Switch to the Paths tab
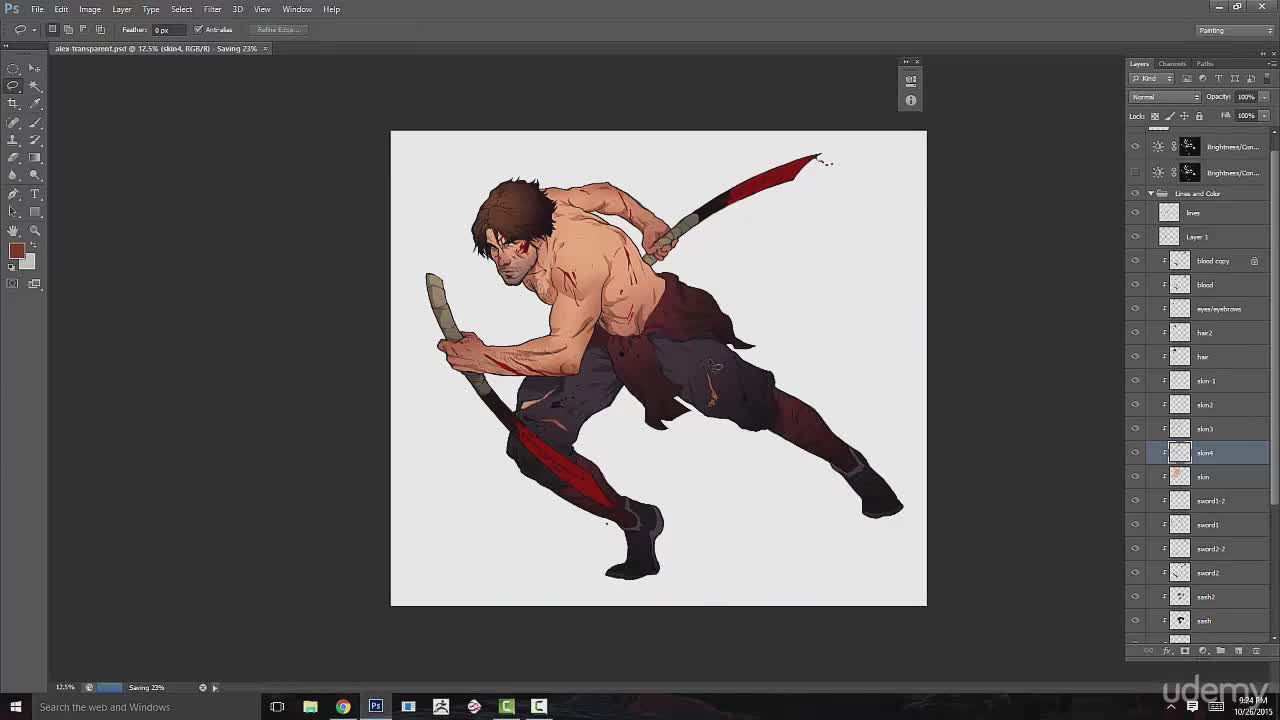 1205,64
